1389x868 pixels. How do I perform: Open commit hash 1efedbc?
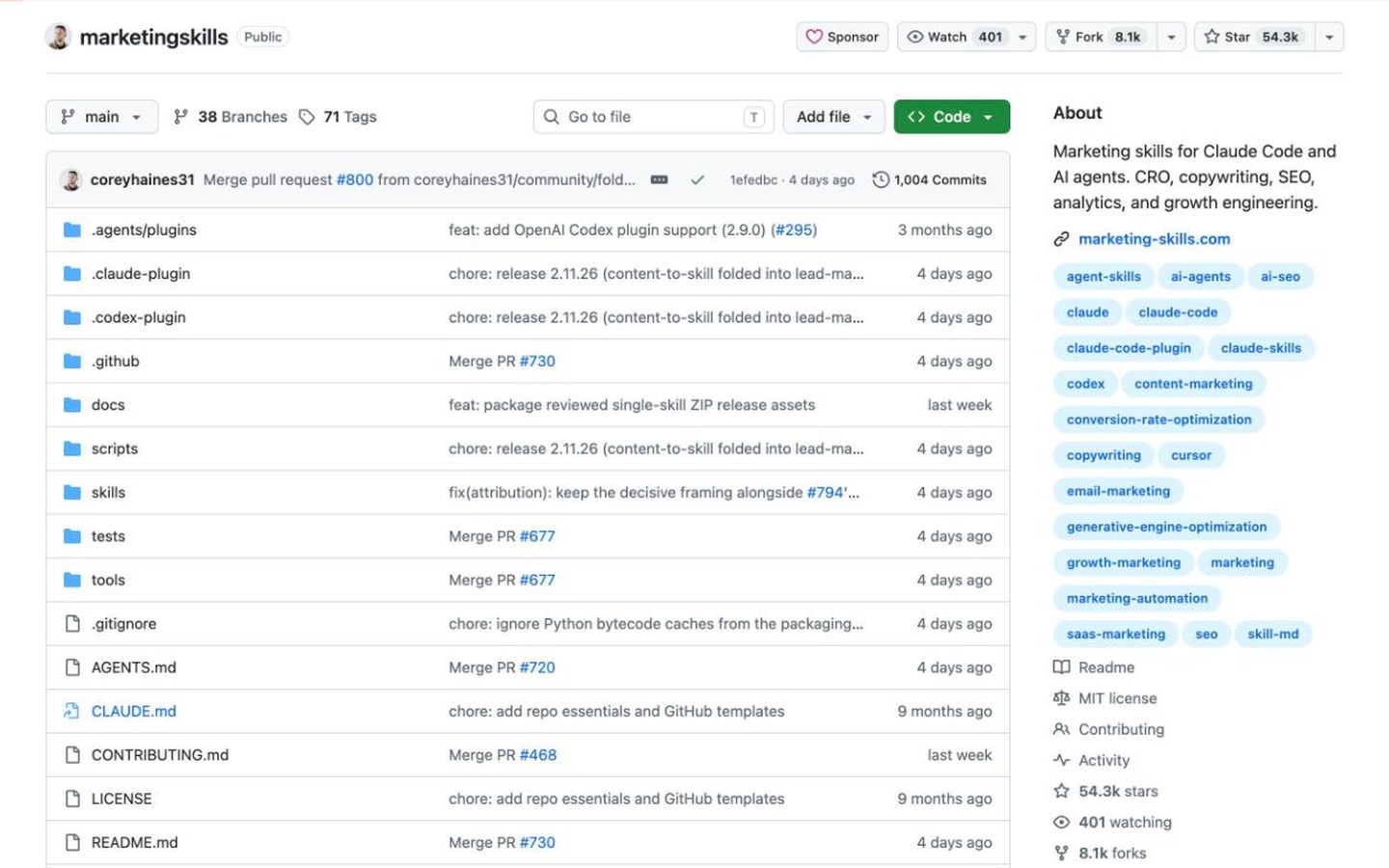click(x=753, y=179)
